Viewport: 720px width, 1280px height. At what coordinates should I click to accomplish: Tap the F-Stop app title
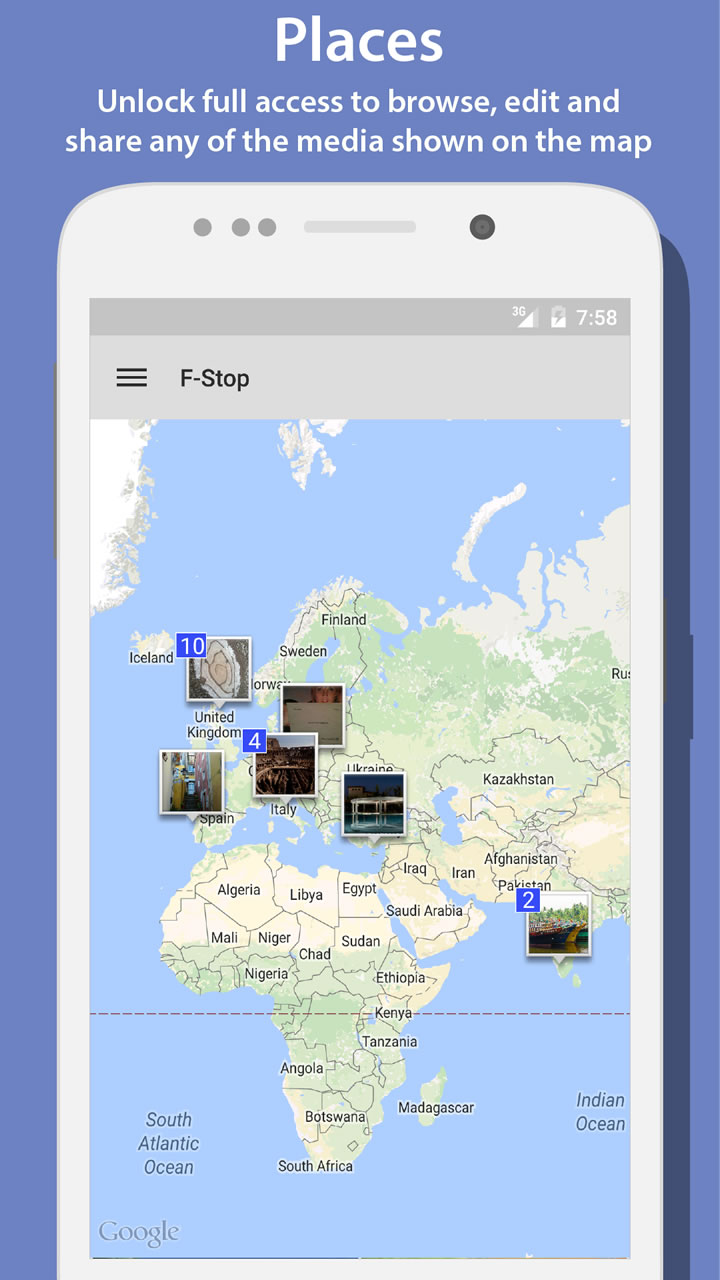(214, 379)
